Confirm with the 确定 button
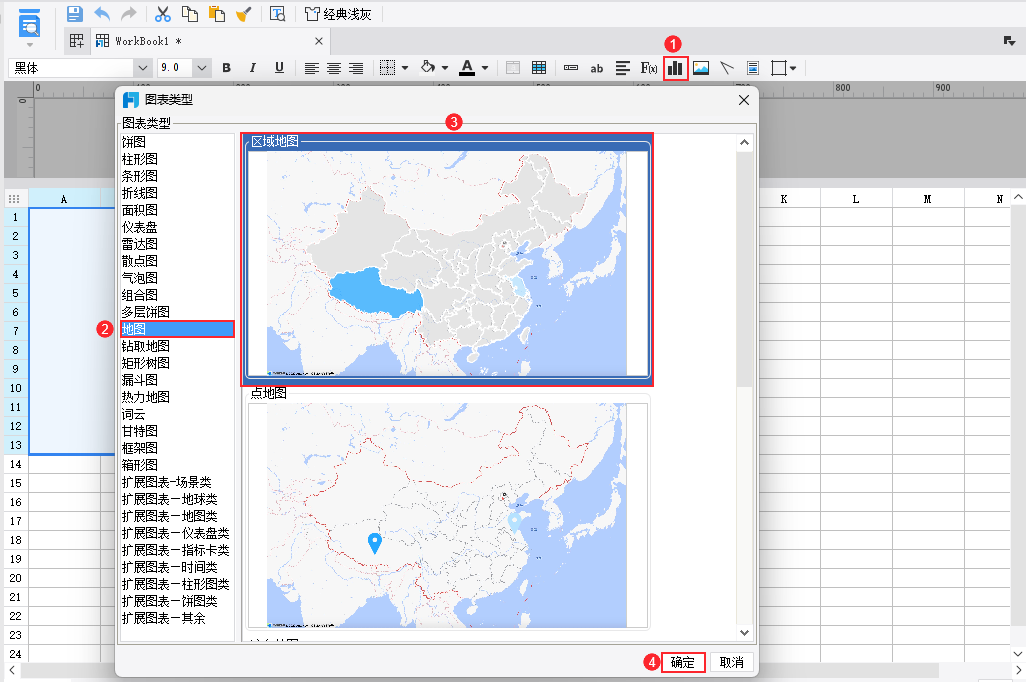The width and height of the screenshot is (1026, 682). 683,662
